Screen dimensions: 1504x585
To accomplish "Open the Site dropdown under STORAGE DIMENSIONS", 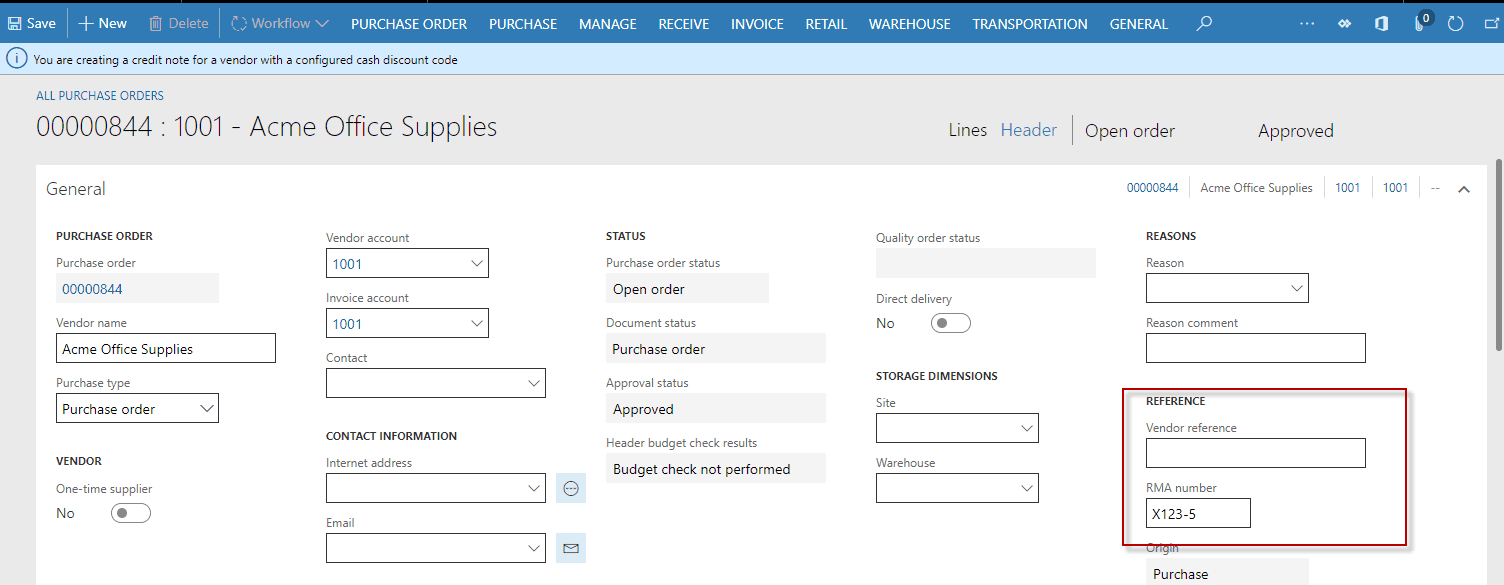I will pyautogui.click(x=1027, y=427).
